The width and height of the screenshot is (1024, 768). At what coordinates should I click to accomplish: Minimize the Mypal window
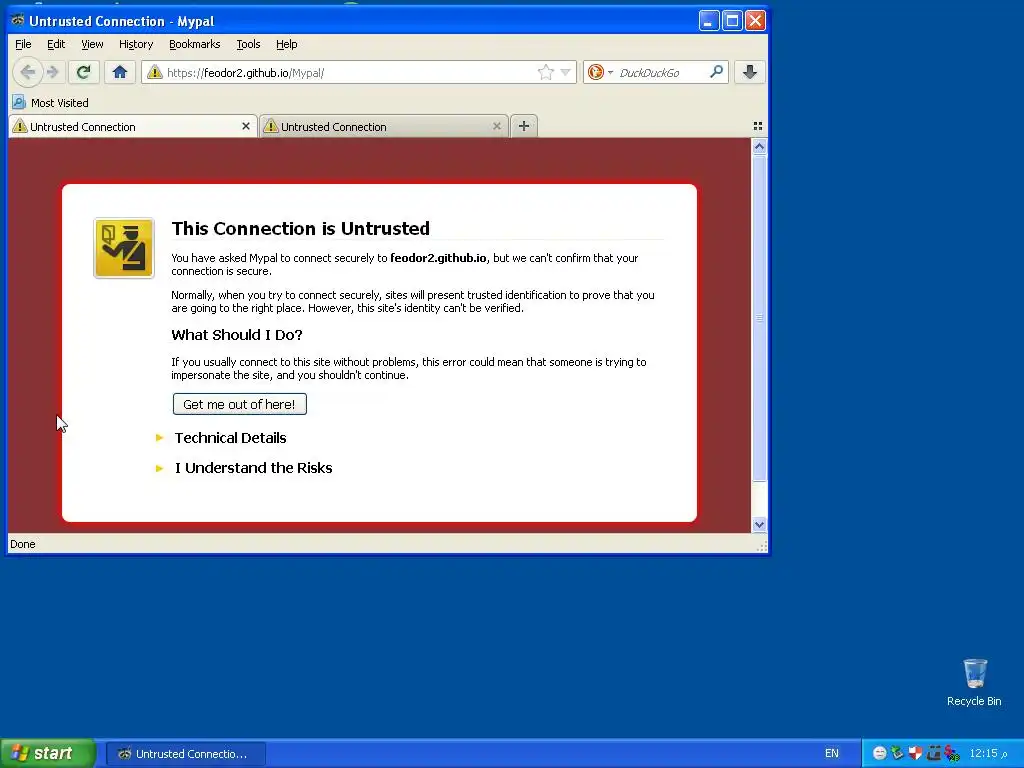pyautogui.click(x=709, y=20)
